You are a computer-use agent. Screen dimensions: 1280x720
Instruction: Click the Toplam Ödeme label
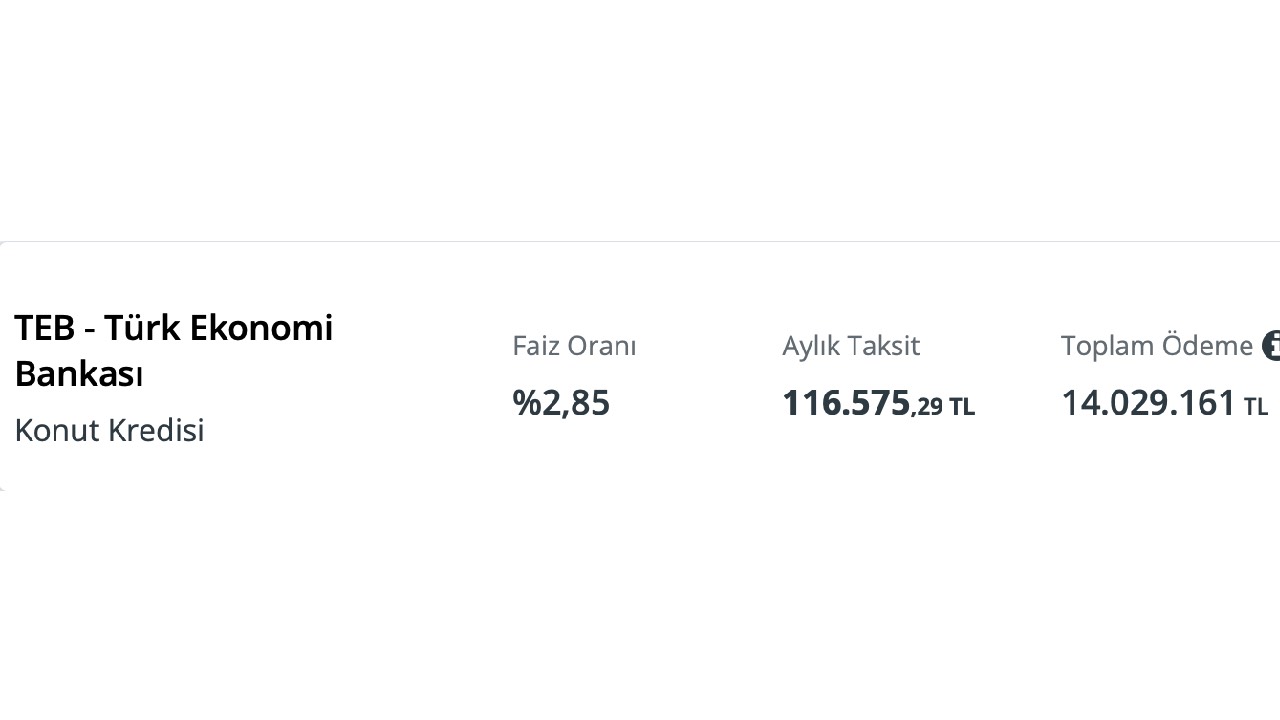(x=1156, y=346)
